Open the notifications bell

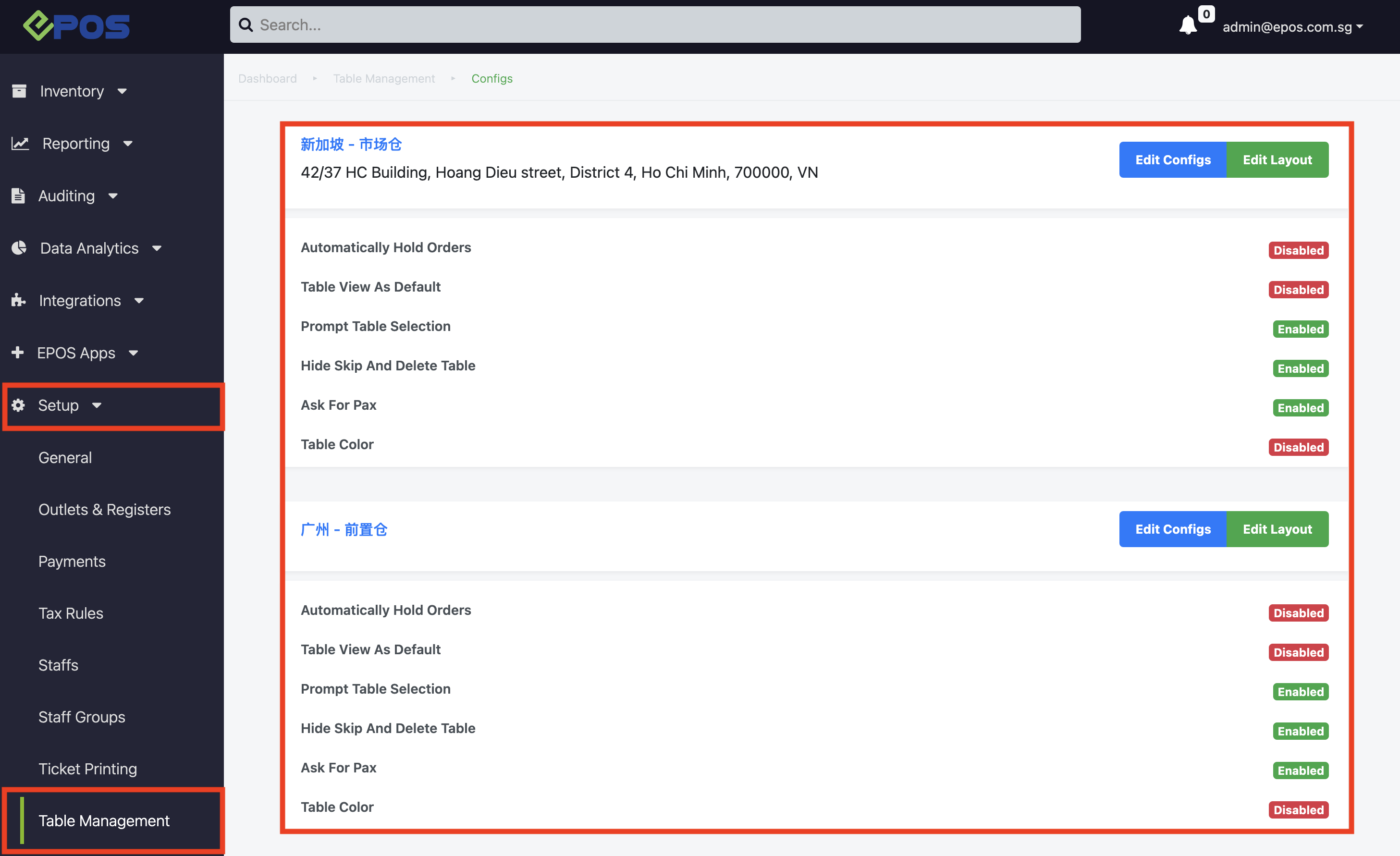click(x=1188, y=25)
